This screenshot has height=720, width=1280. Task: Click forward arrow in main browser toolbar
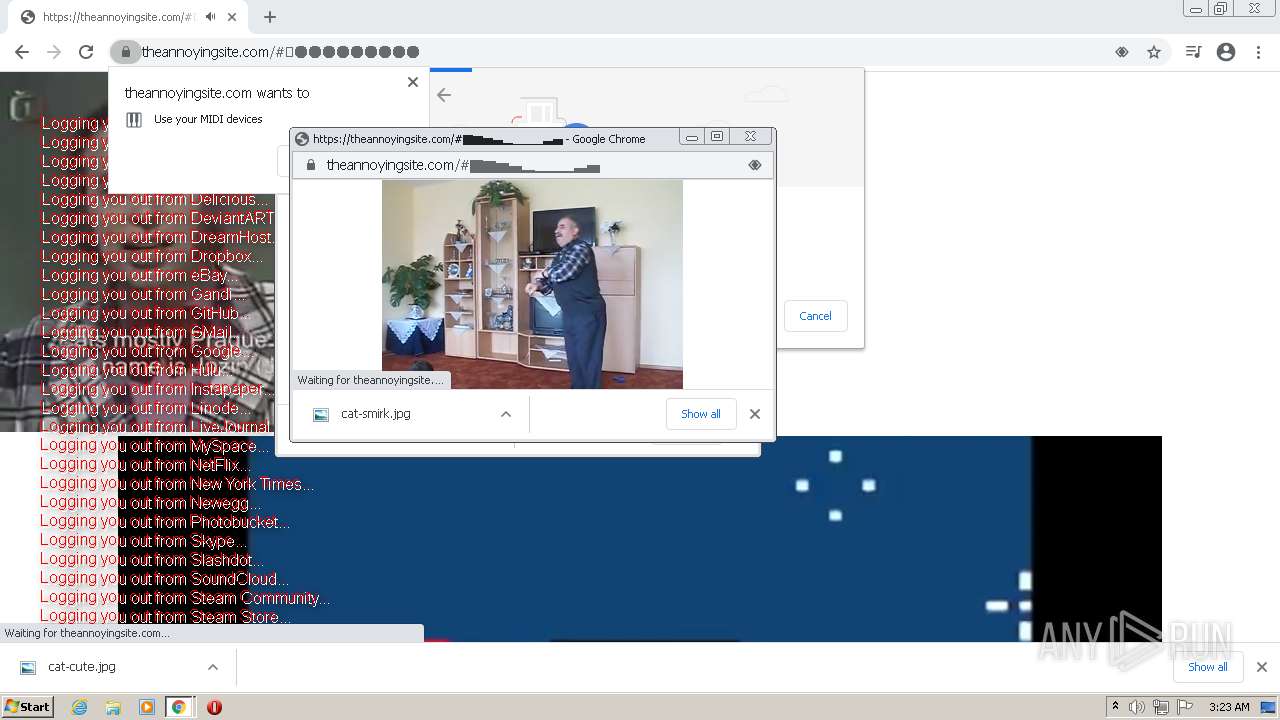click(54, 52)
